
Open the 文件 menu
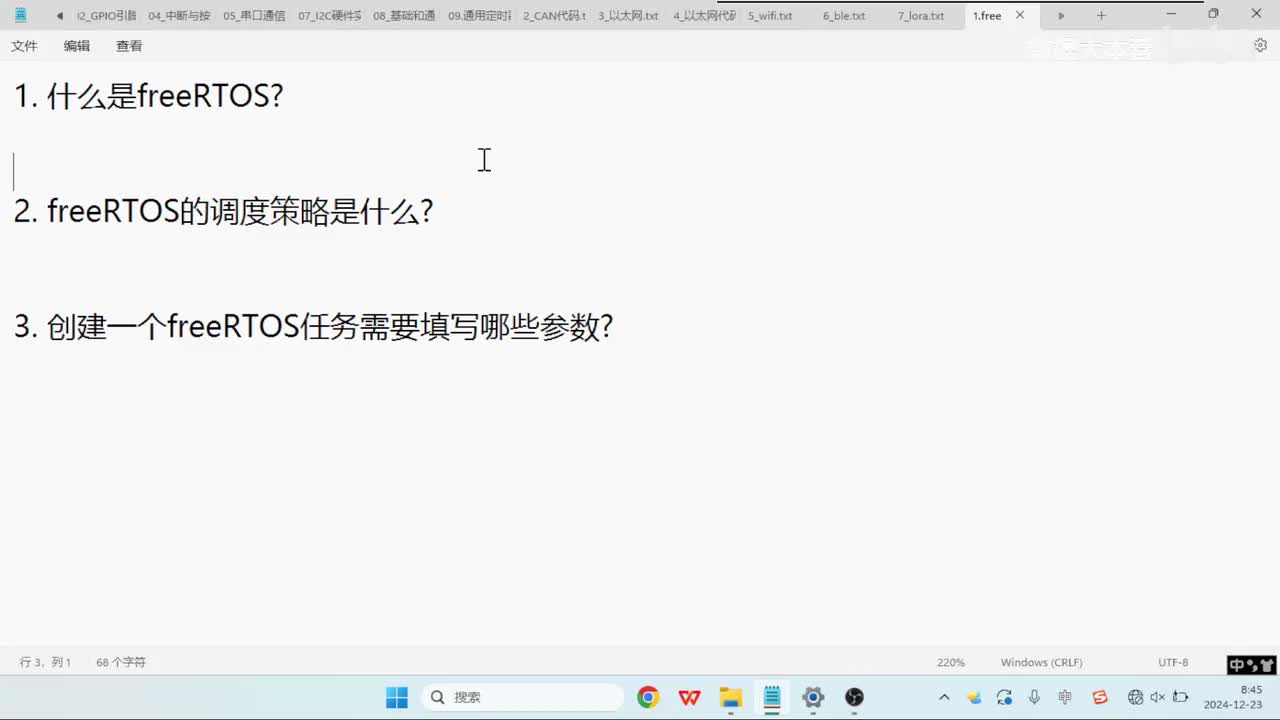[x=24, y=46]
